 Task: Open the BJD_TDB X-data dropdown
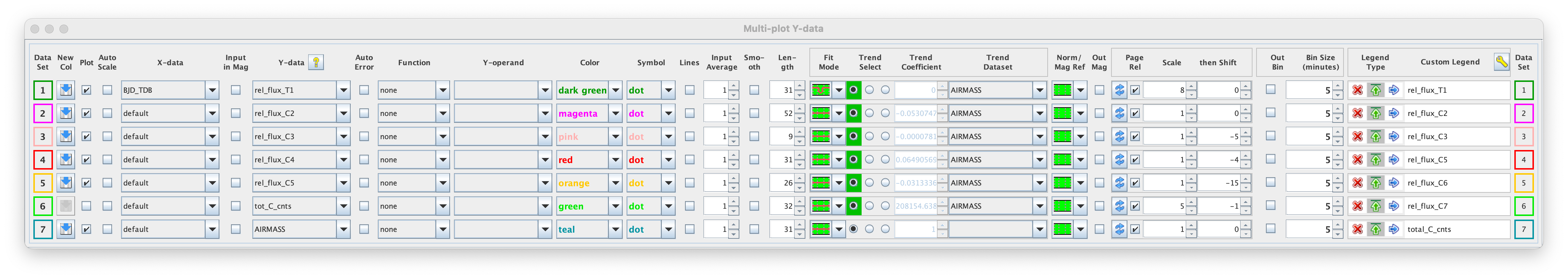(212, 90)
